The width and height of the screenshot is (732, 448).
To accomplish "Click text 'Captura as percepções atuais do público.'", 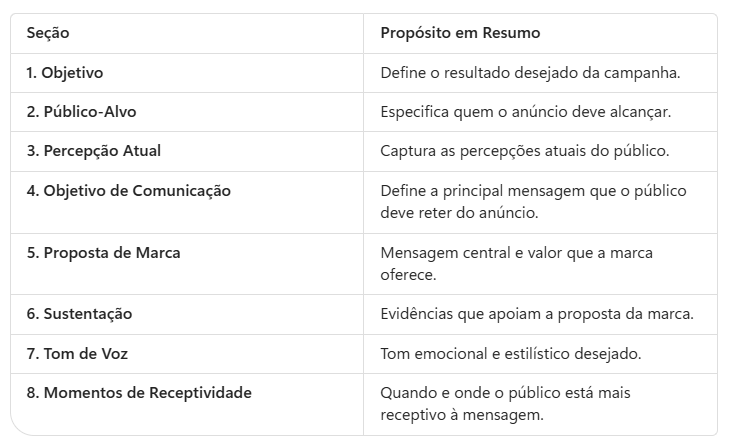I will (x=525, y=151).
